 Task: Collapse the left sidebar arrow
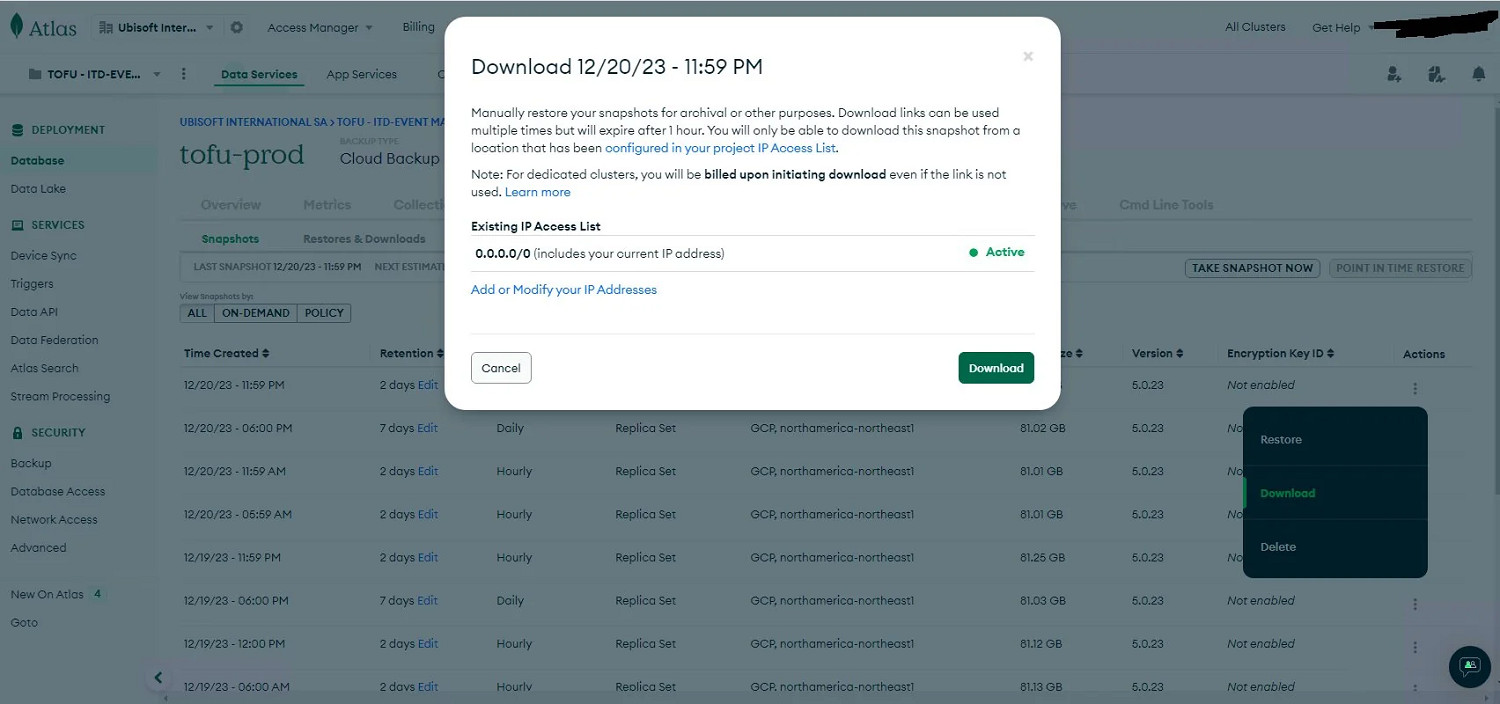158,677
